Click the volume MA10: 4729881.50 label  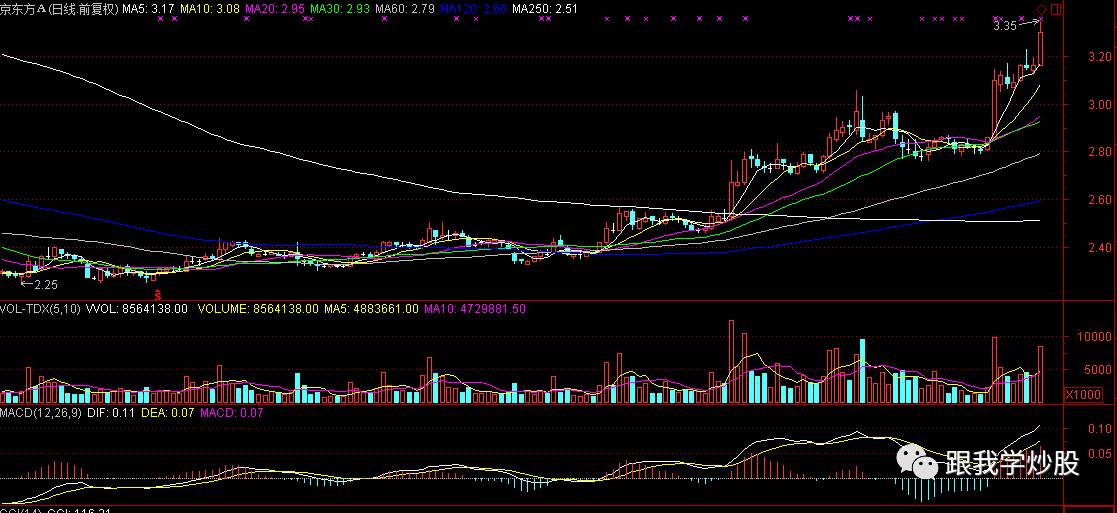click(475, 309)
